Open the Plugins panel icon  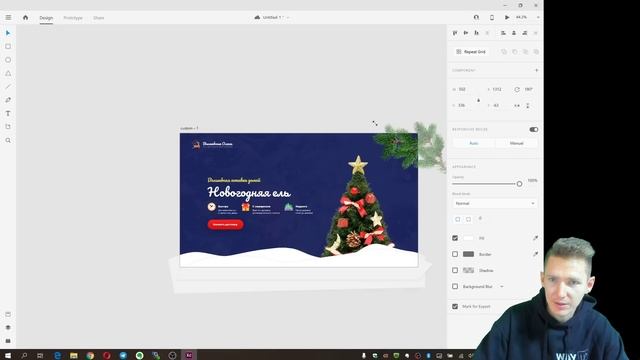pos(8,341)
